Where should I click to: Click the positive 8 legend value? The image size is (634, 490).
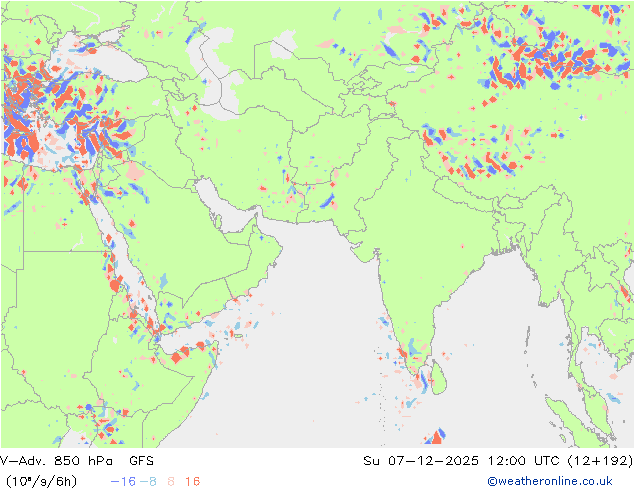(x=171, y=481)
